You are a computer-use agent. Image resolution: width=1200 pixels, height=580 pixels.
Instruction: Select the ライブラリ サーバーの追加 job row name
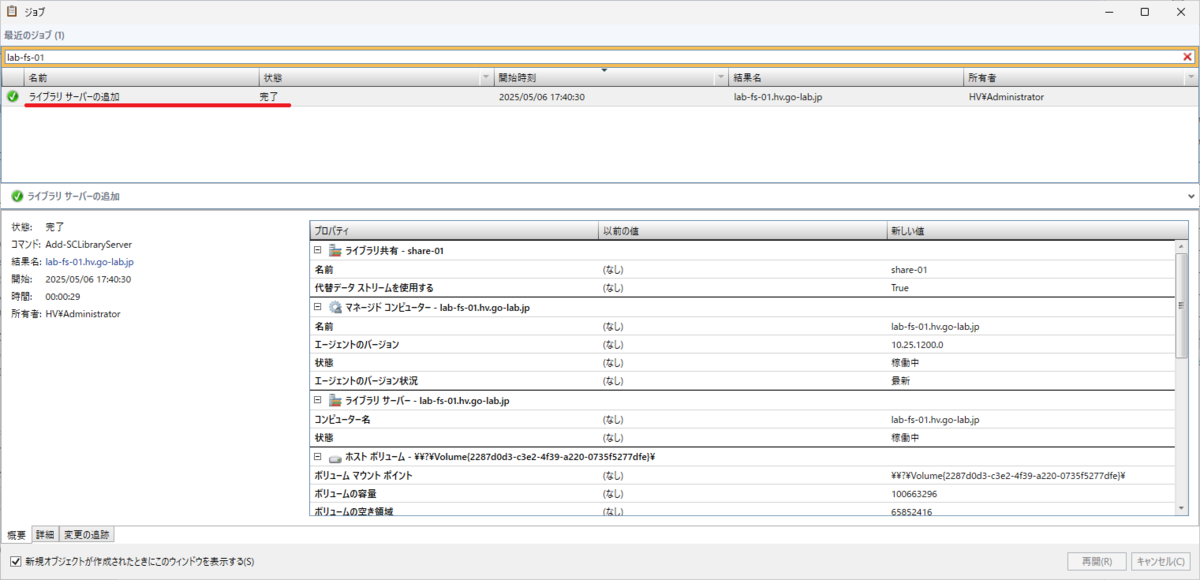pyautogui.click(x=74, y=97)
